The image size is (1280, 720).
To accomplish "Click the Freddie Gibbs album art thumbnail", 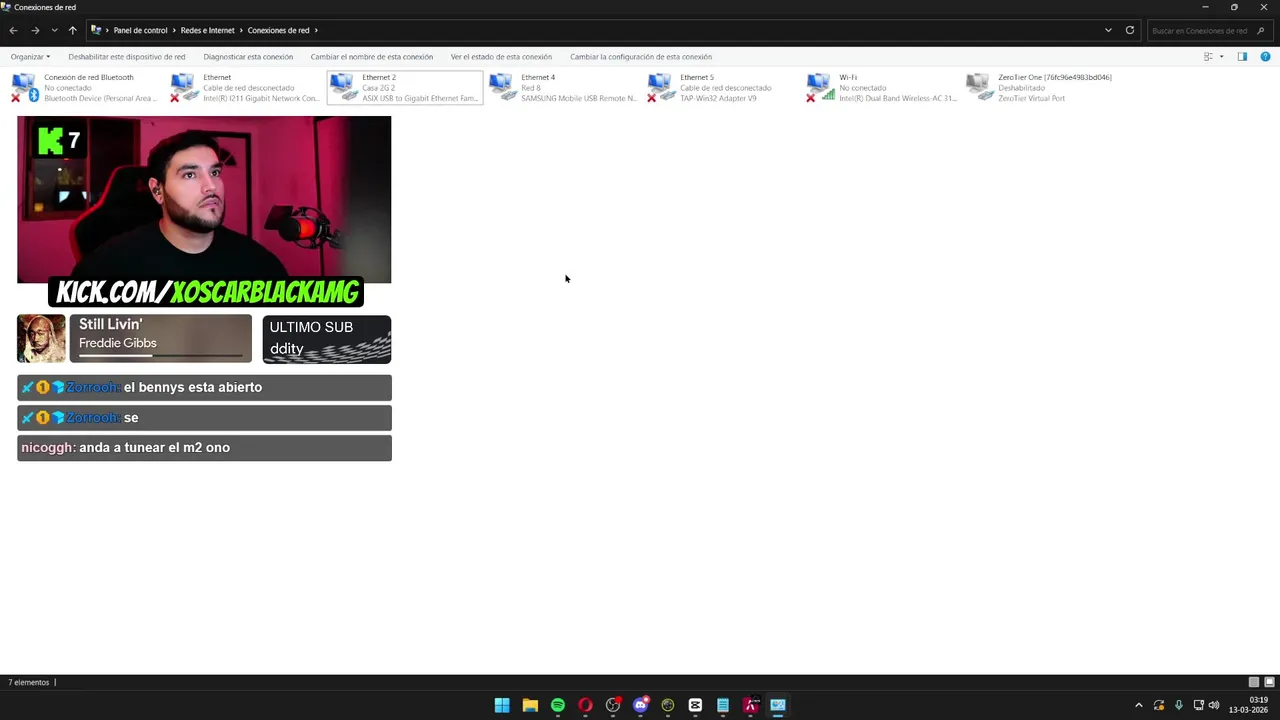I will pos(41,338).
